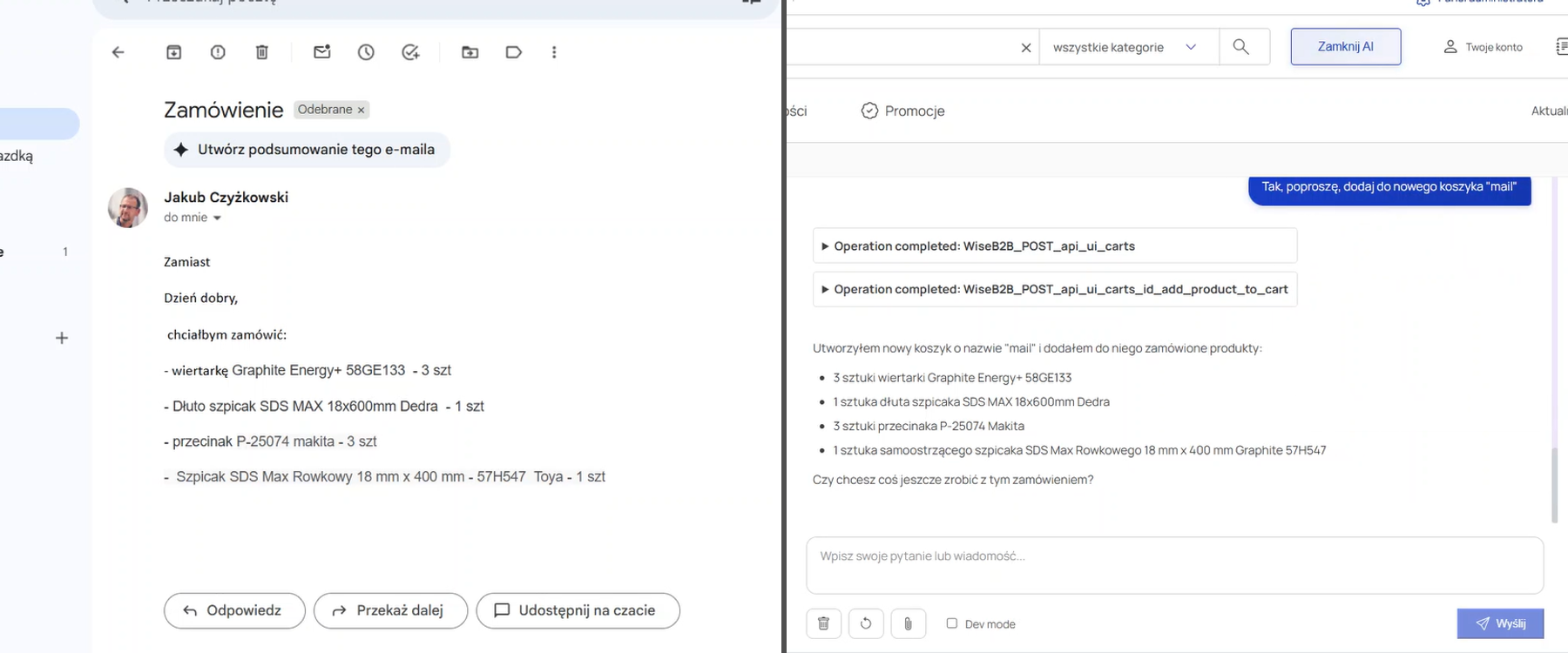Expand the 'do mnie' recipient details arrow
Screen dimensions: 1568x653
pyautogui.click(x=217, y=218)
